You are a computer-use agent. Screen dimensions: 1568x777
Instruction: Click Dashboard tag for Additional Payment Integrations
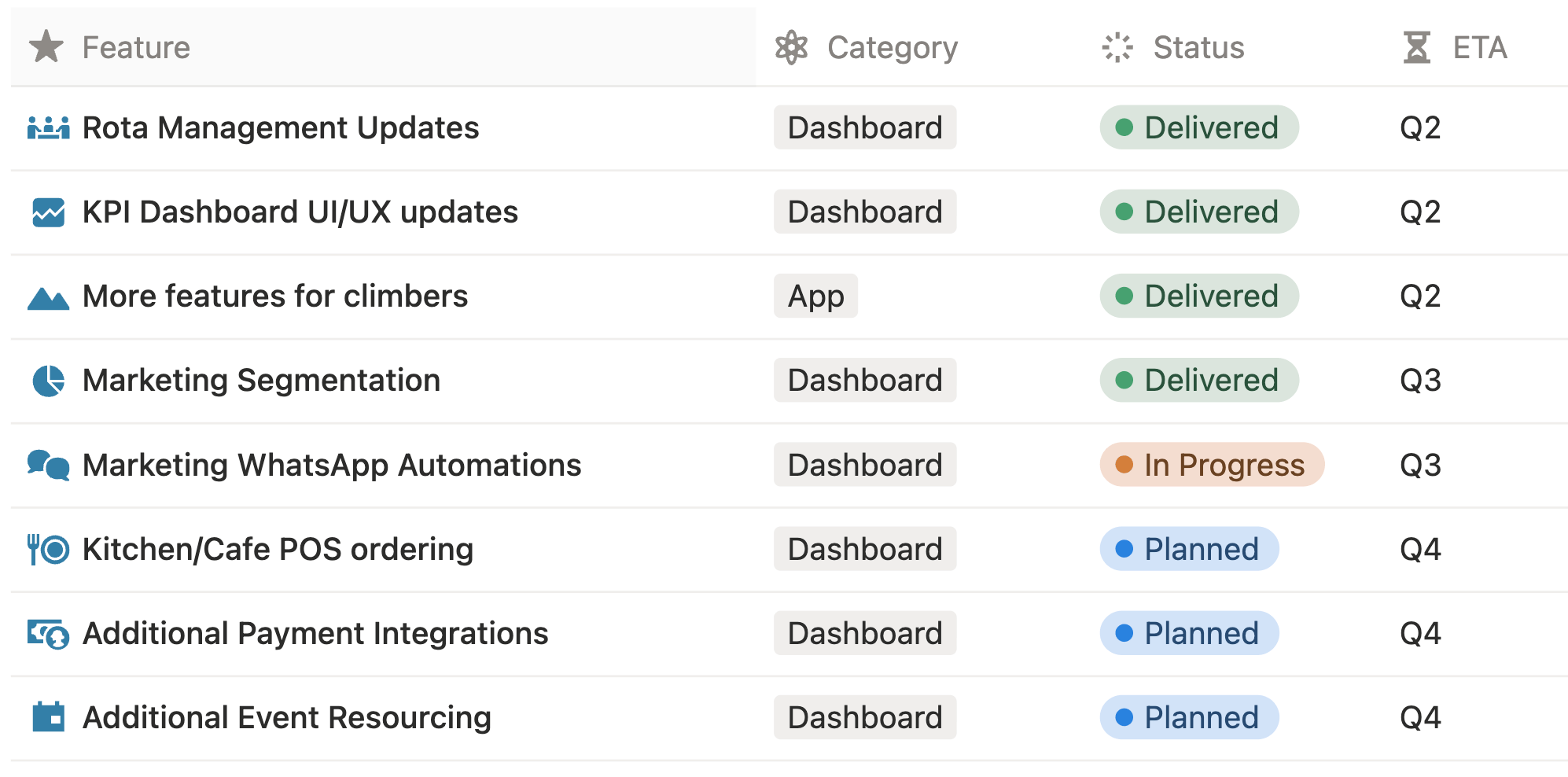(x=864, y=633)
